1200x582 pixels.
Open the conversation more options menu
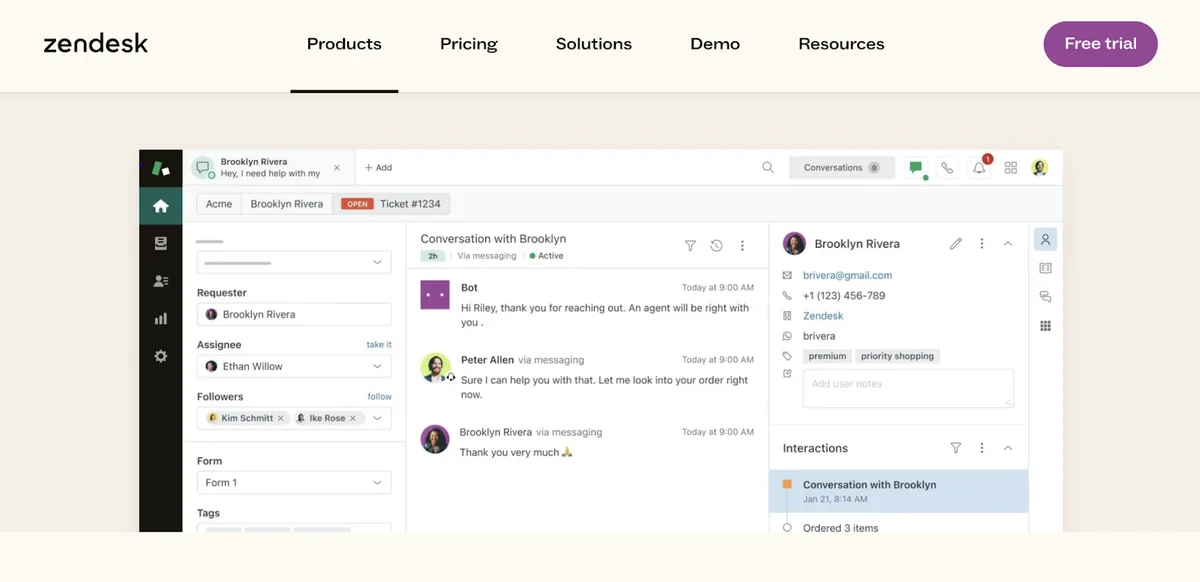[x=742, y=245]
